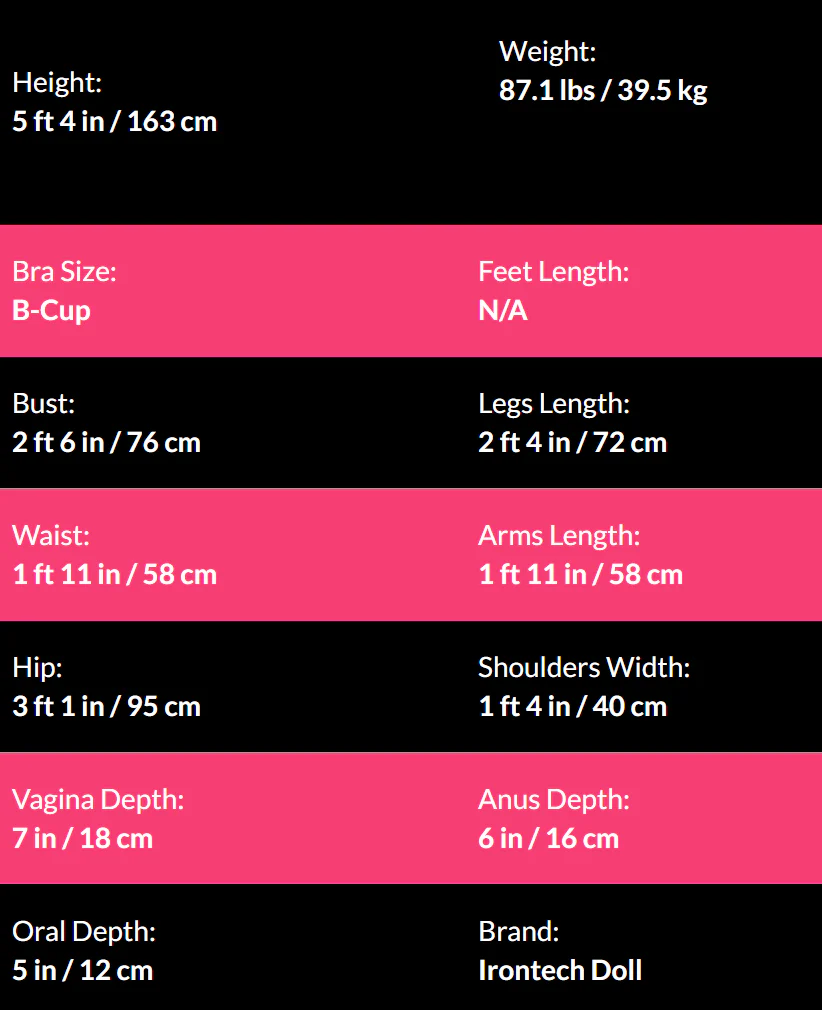Screen dimensions: 822x1010
Task: Click the Hip label
Action: (37, 668)
